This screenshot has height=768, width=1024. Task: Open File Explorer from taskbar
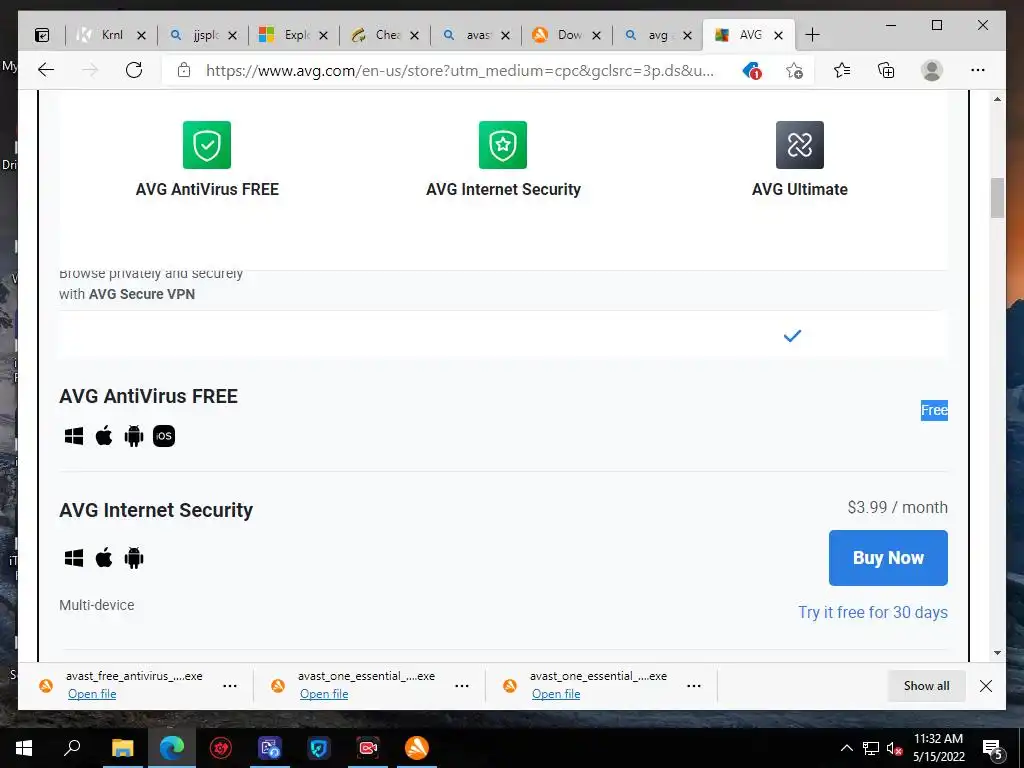tap(122, 748)
